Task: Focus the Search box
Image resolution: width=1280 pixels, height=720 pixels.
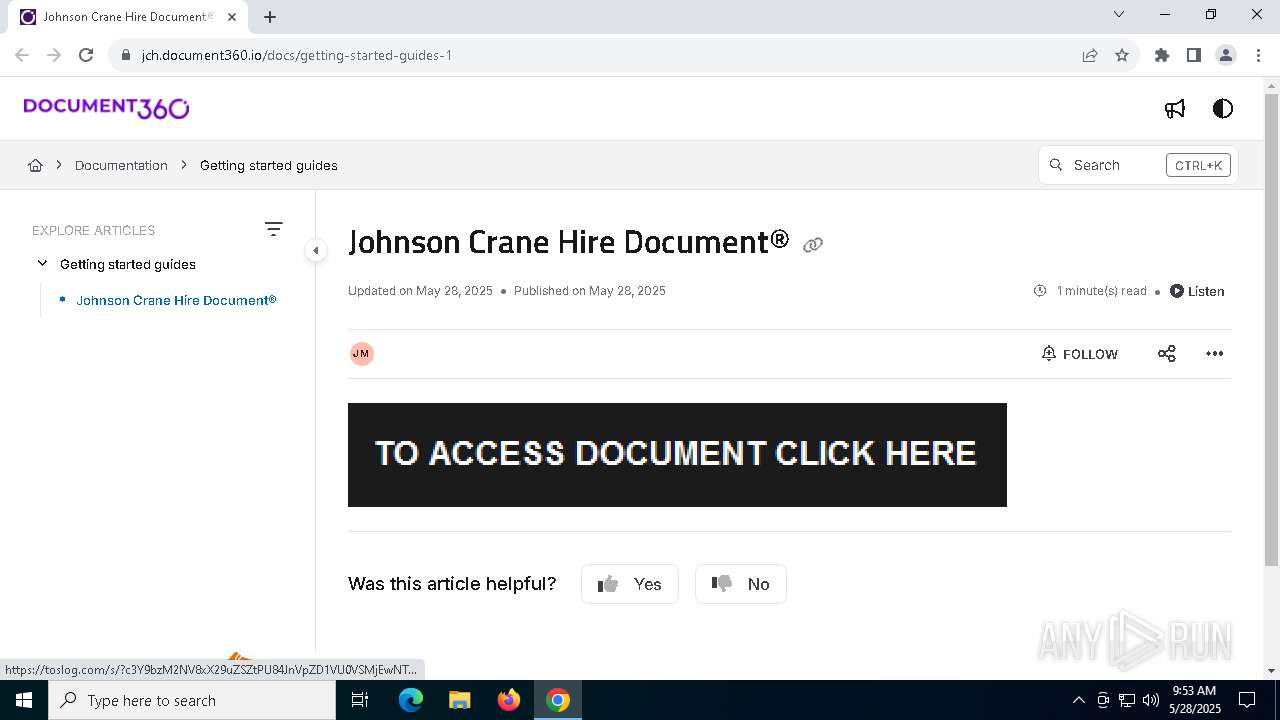Action: pyautogui.click(x=1138, y=165)
